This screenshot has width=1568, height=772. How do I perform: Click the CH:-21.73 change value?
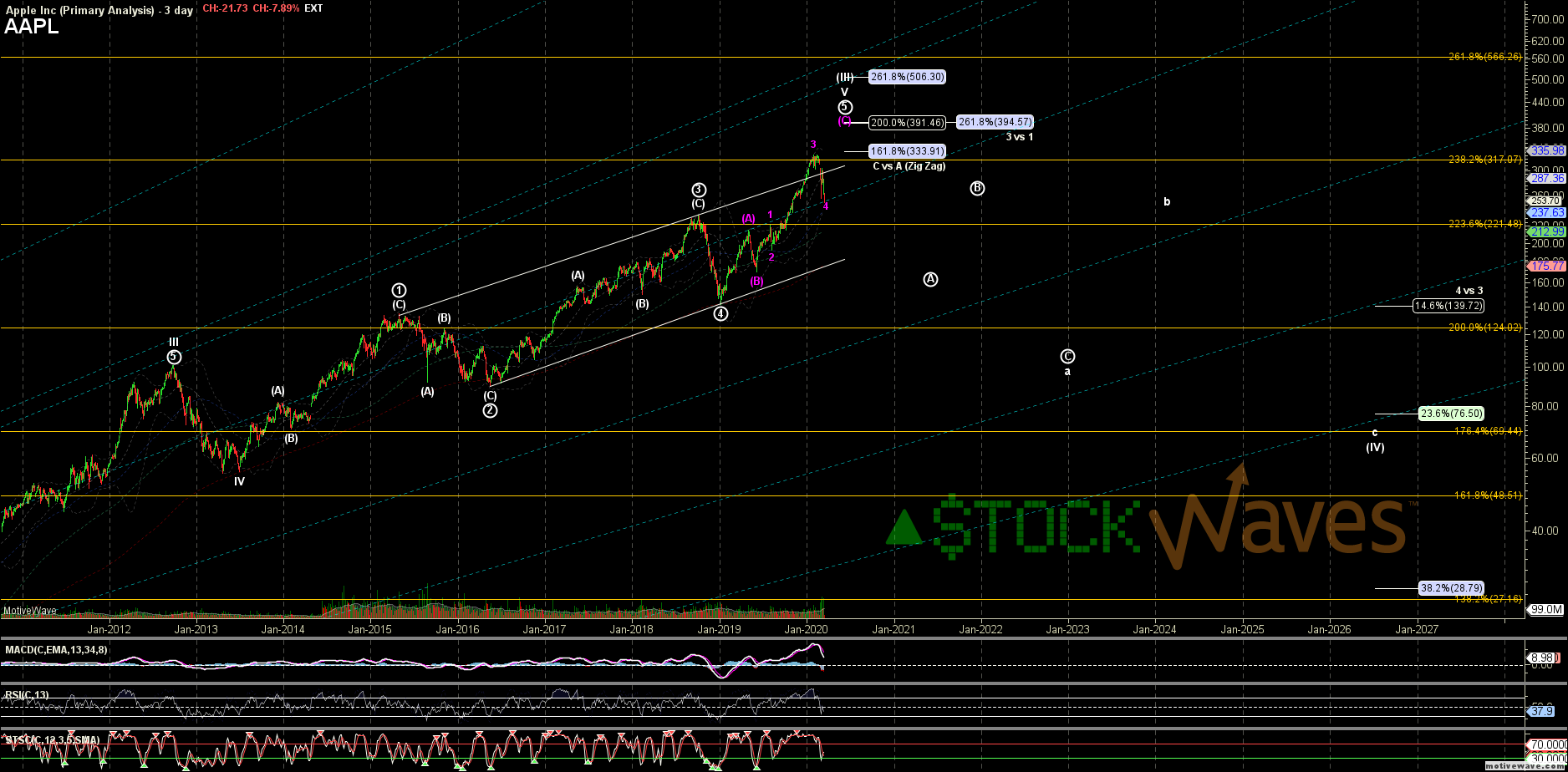click(225, 8)
